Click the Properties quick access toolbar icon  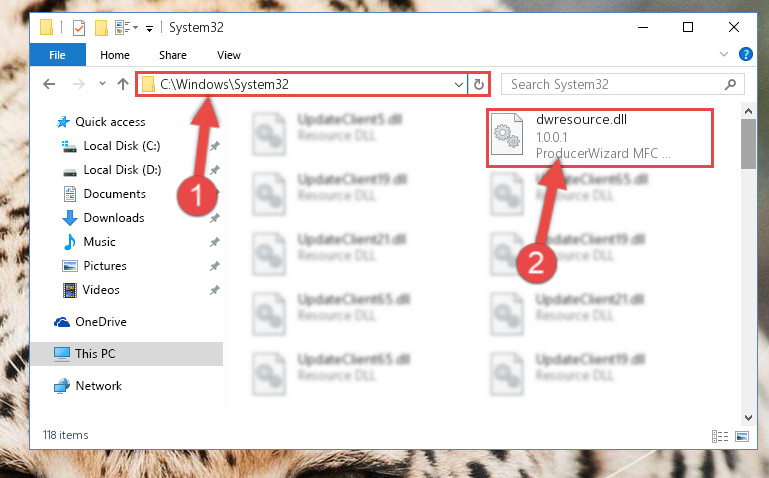click(x=78, y=27)
